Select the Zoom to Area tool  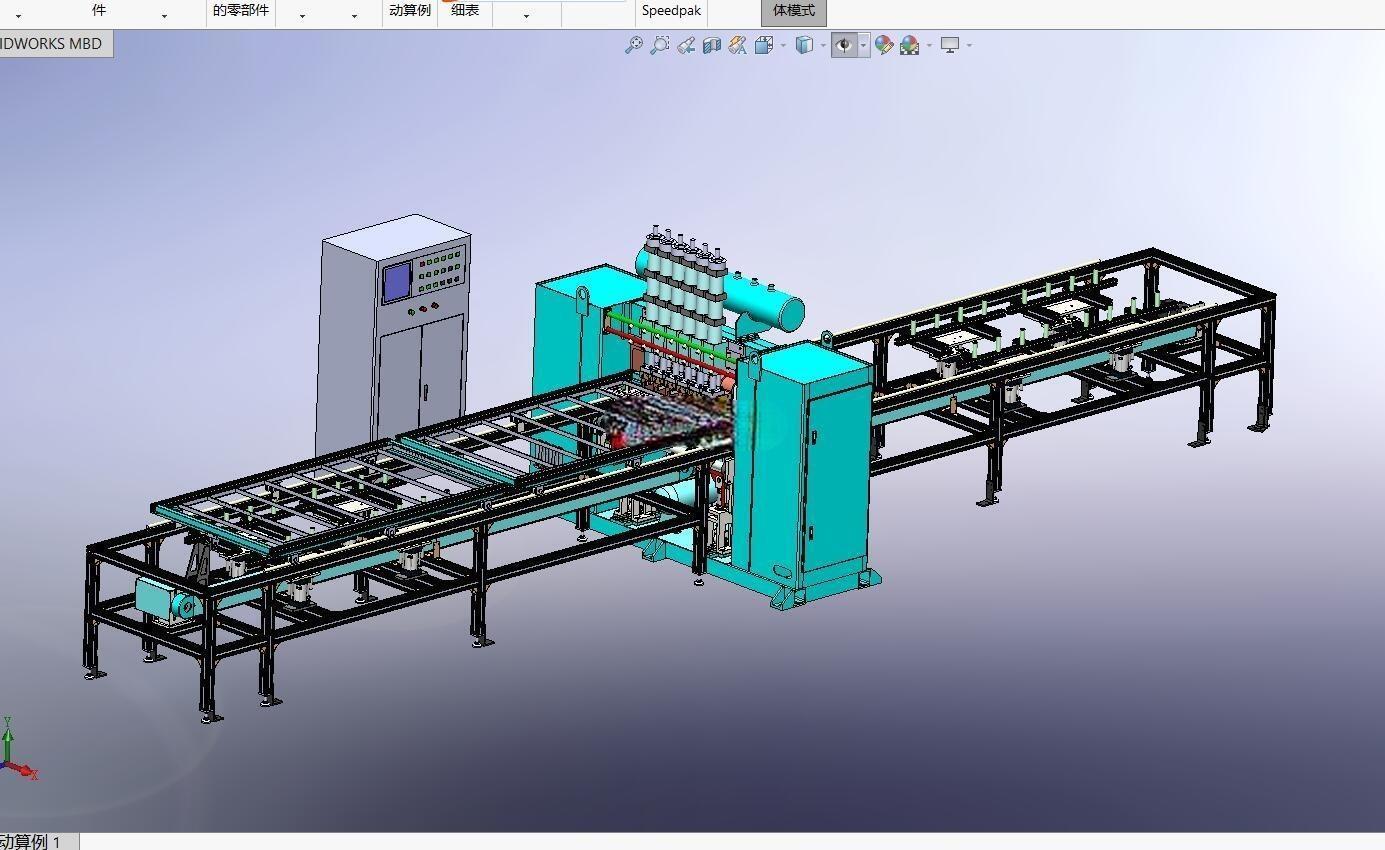pyautogui.click(x=659, y=45)
